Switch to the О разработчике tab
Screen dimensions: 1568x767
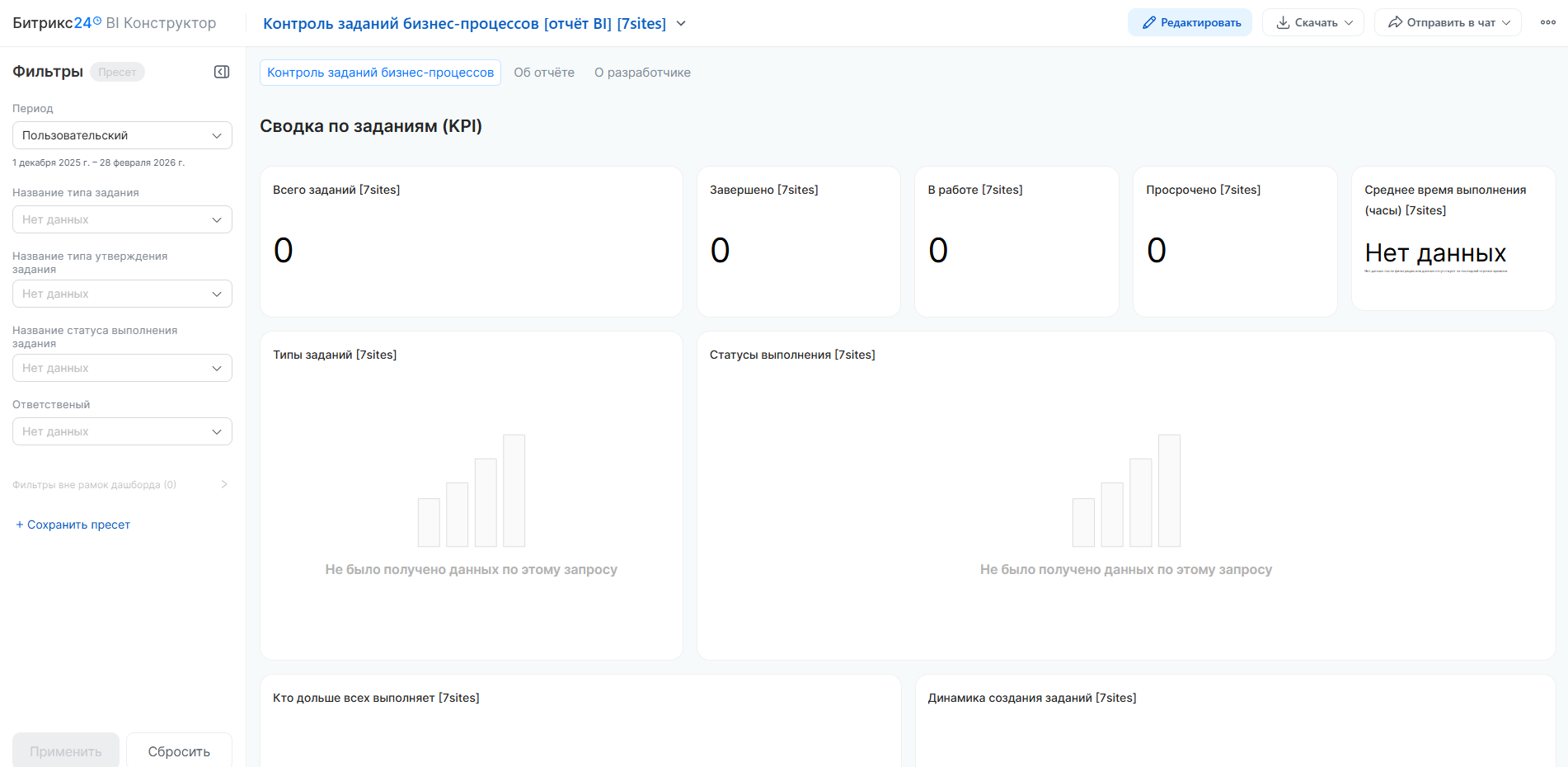tap(642, 73)
